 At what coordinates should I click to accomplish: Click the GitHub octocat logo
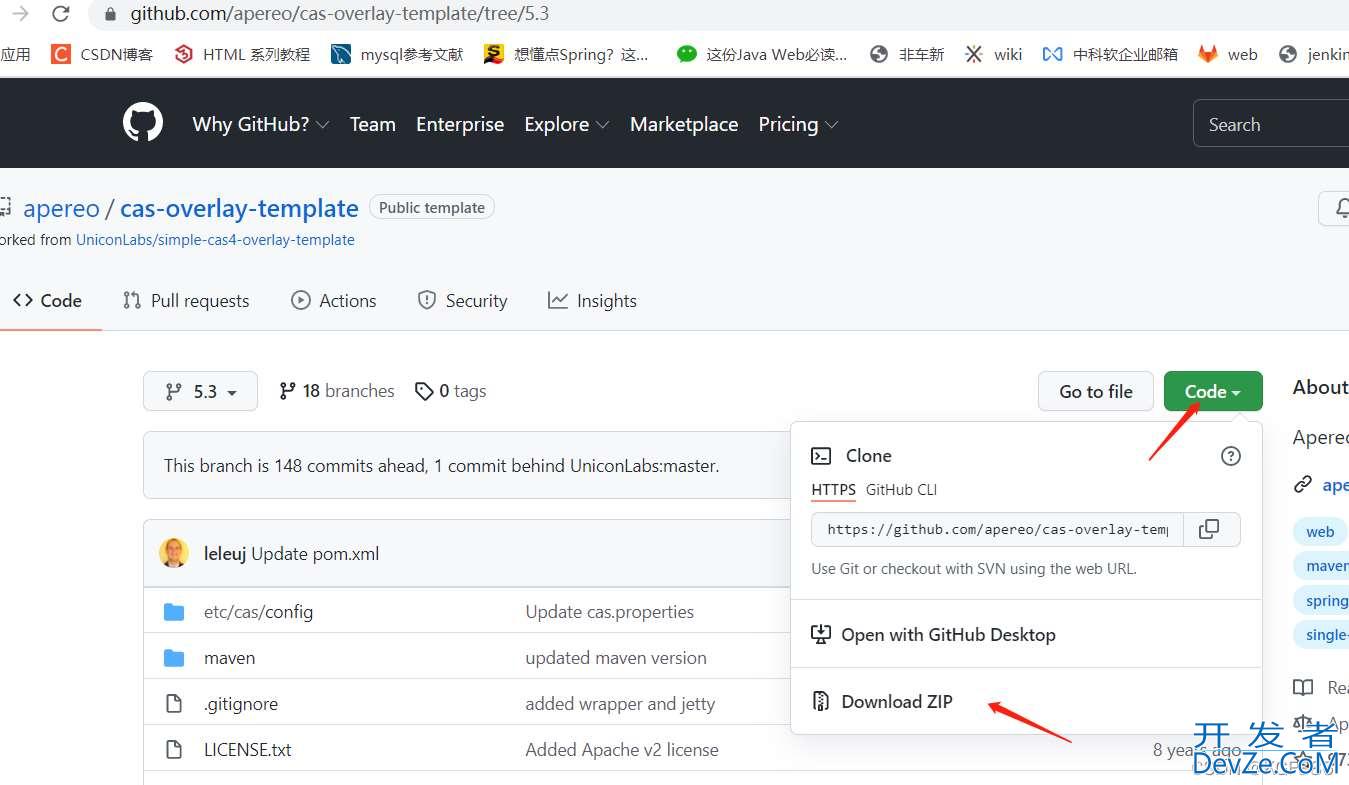pyautogui.click(x=143, y=124)
